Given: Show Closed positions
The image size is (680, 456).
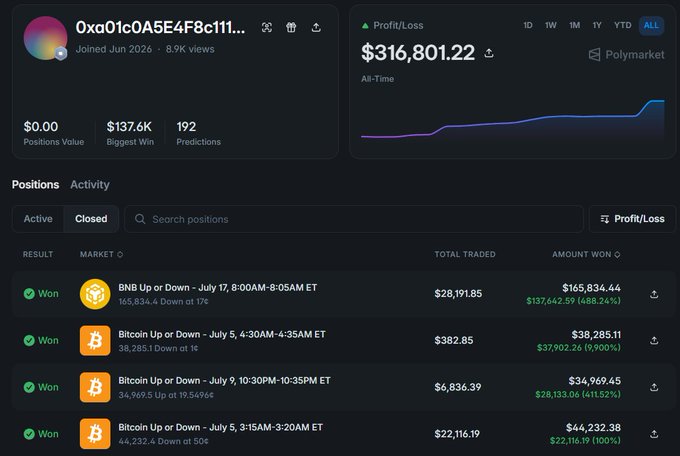Looking at the screenshot, I should (x=91, y=219).
